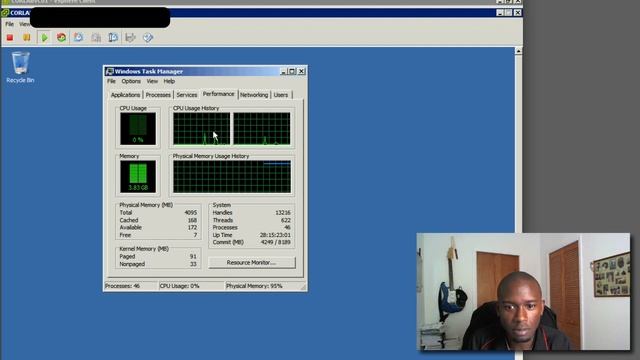Viewport: 640px width, 360px height.
Task: Switch to the Services tab
Action: tap(187, 95)
